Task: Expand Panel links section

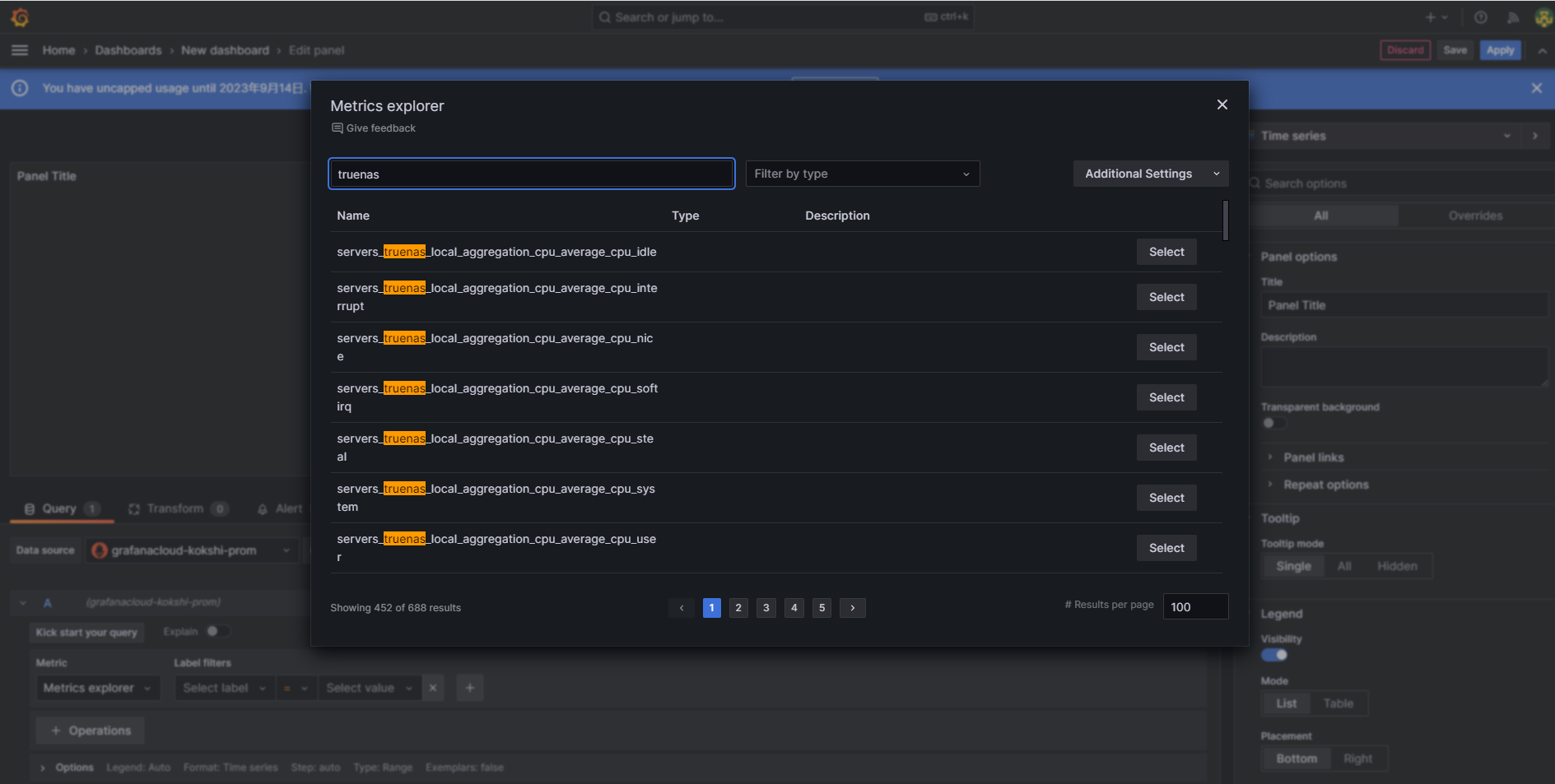Action: pyautogui.click(x=1313, y=457)
